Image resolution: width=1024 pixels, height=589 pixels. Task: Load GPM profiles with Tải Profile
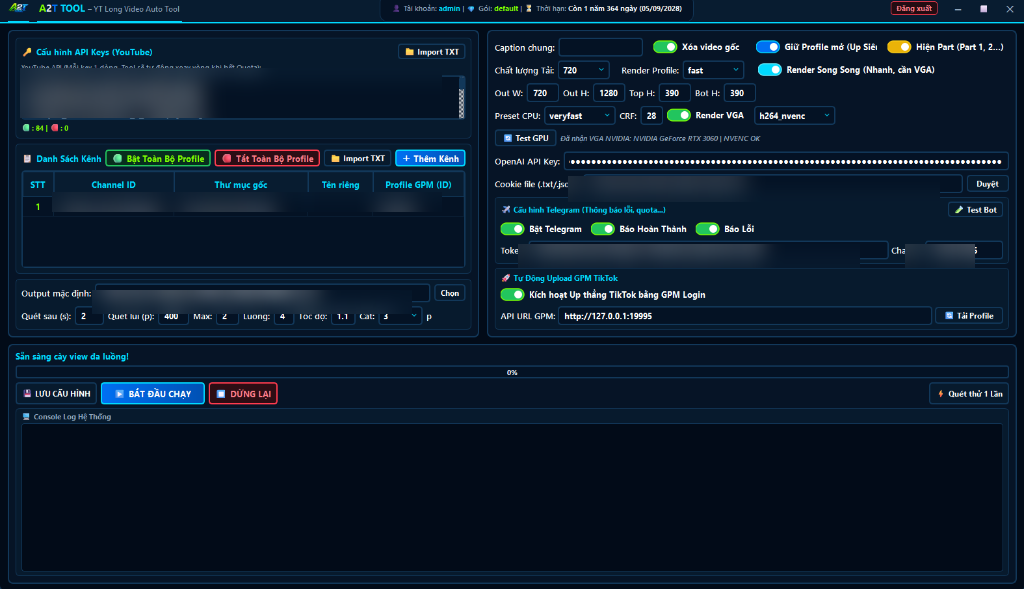point(969,316)
